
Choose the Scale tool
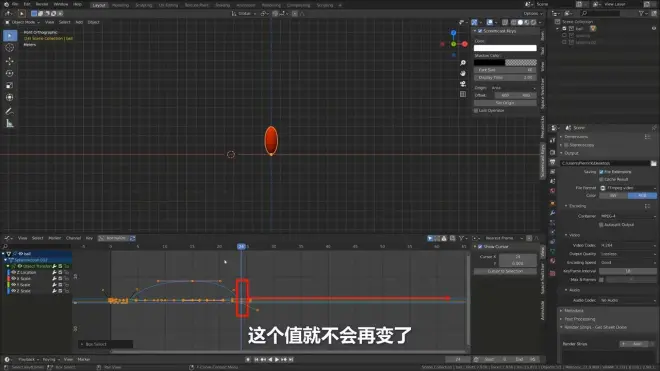[10, 85]
